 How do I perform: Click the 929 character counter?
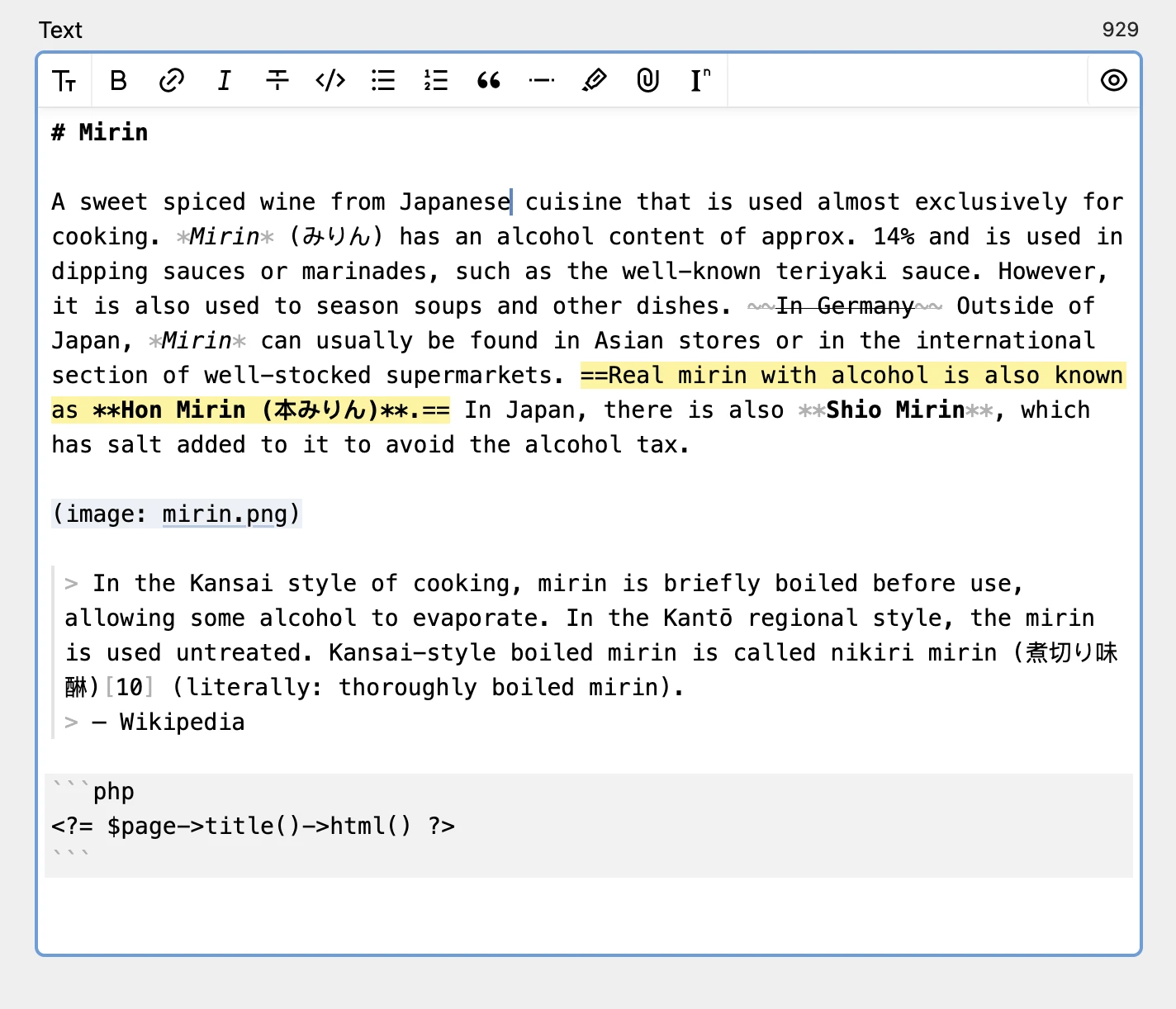1120,30
